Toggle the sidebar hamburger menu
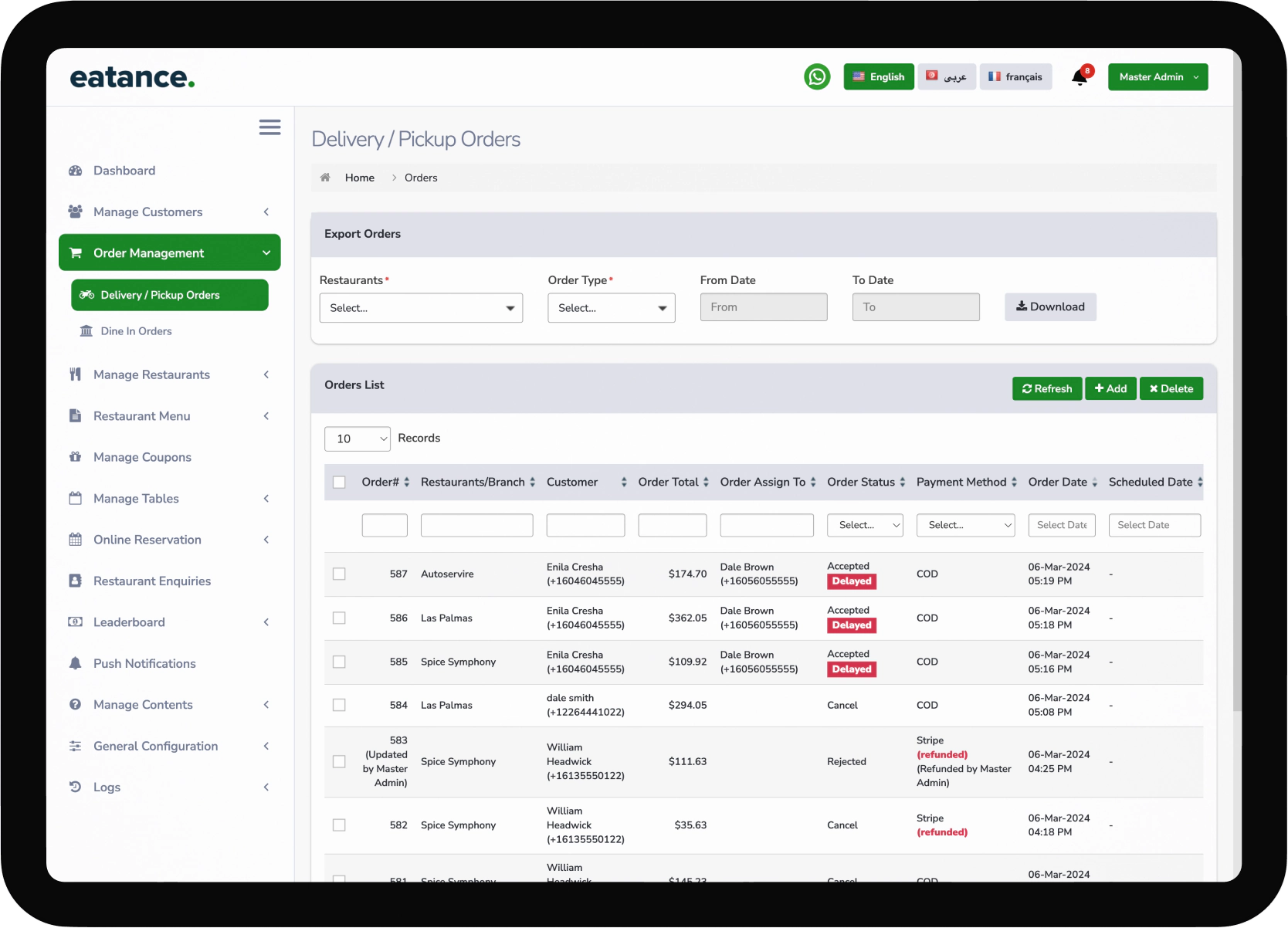 (269, 127)
